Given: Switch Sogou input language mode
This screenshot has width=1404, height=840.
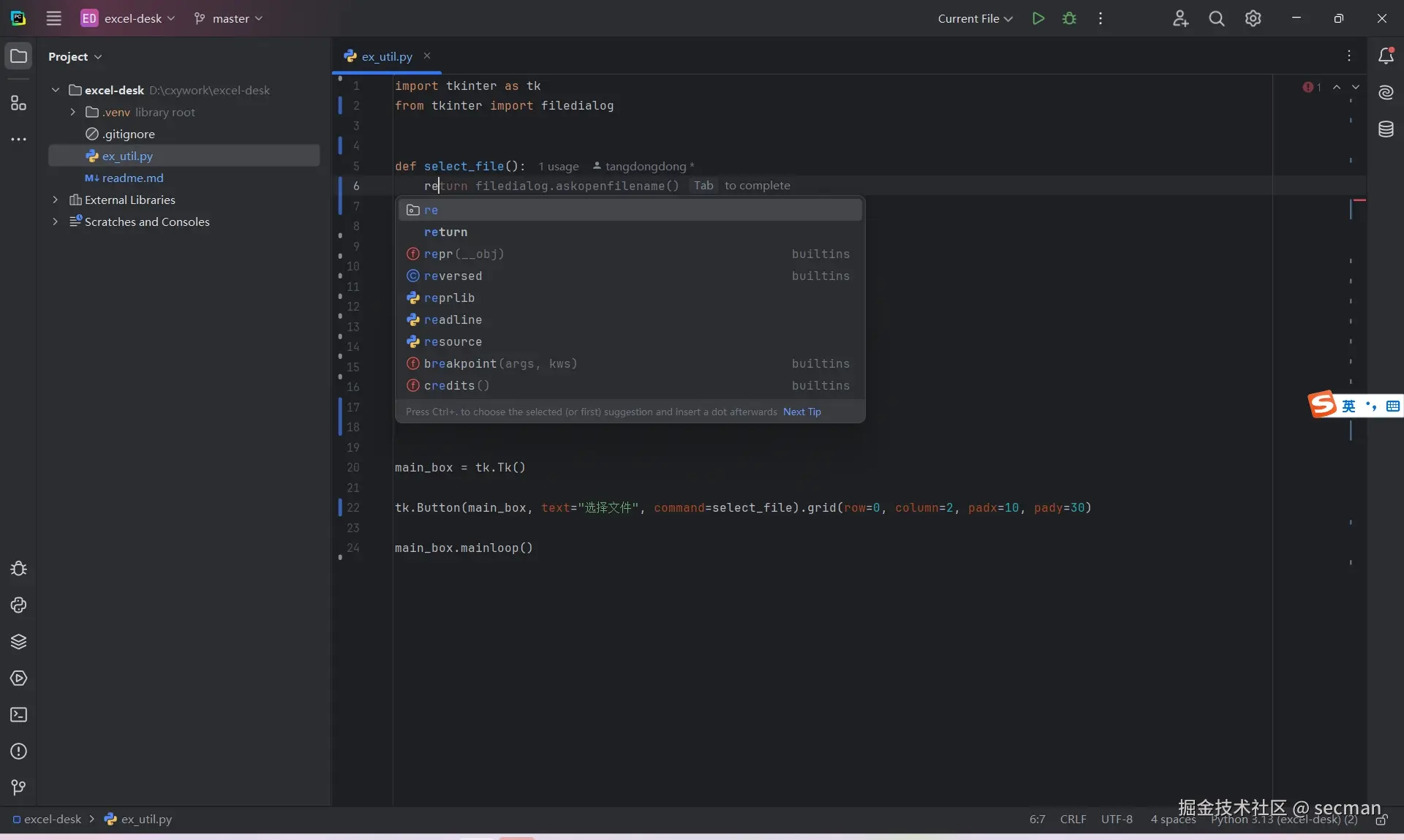Looking at the screenshot, I should pyautogui.click(x=1348, y=406).
